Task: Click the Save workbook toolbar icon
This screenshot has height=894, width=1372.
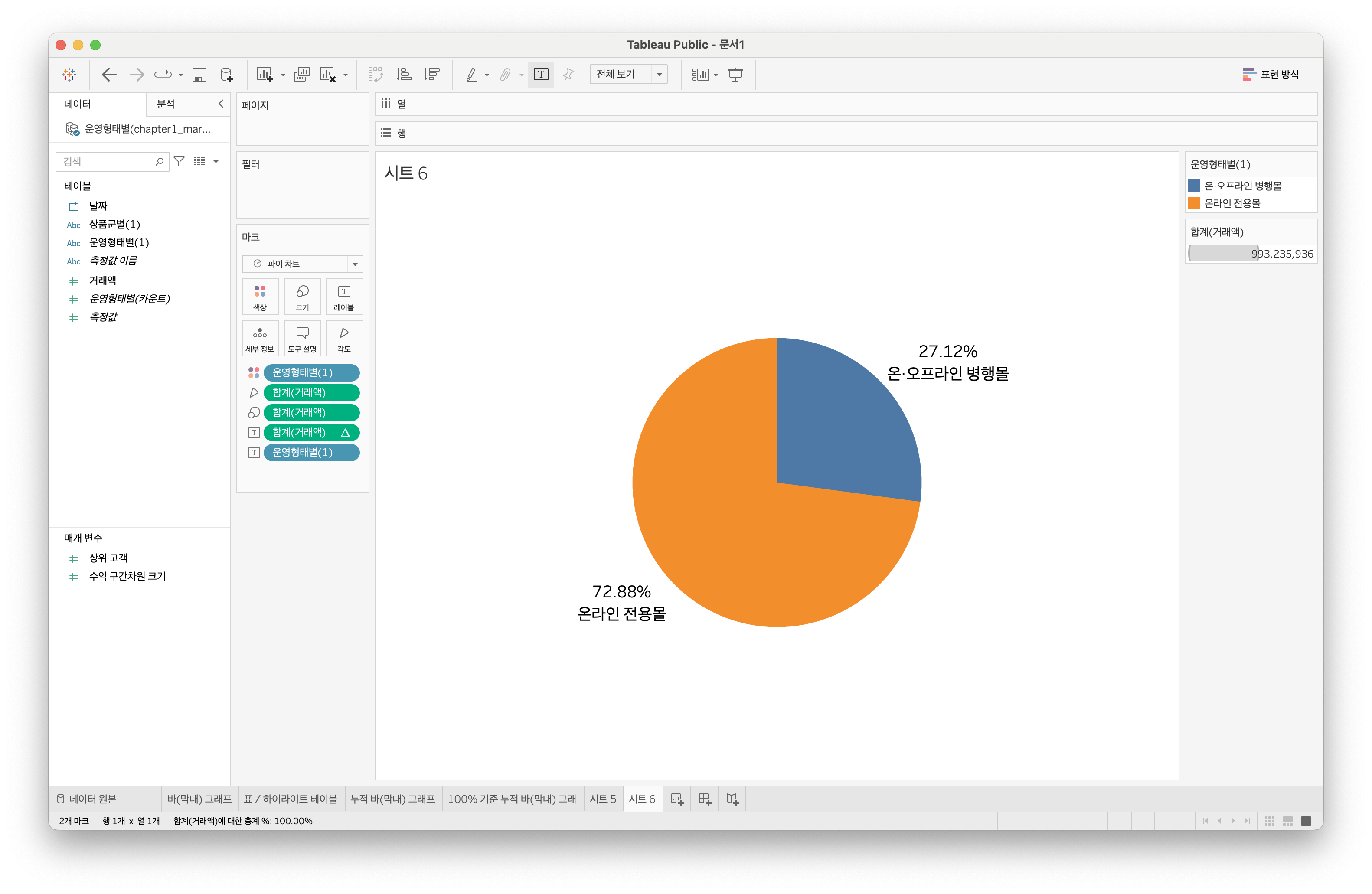Action: (199, 75)
